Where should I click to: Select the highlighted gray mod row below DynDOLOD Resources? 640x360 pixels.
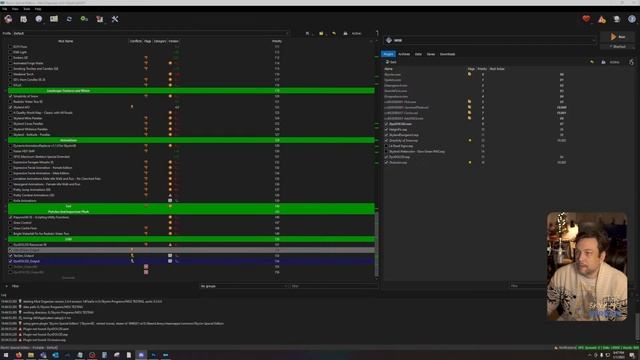[x=191, y=250]
